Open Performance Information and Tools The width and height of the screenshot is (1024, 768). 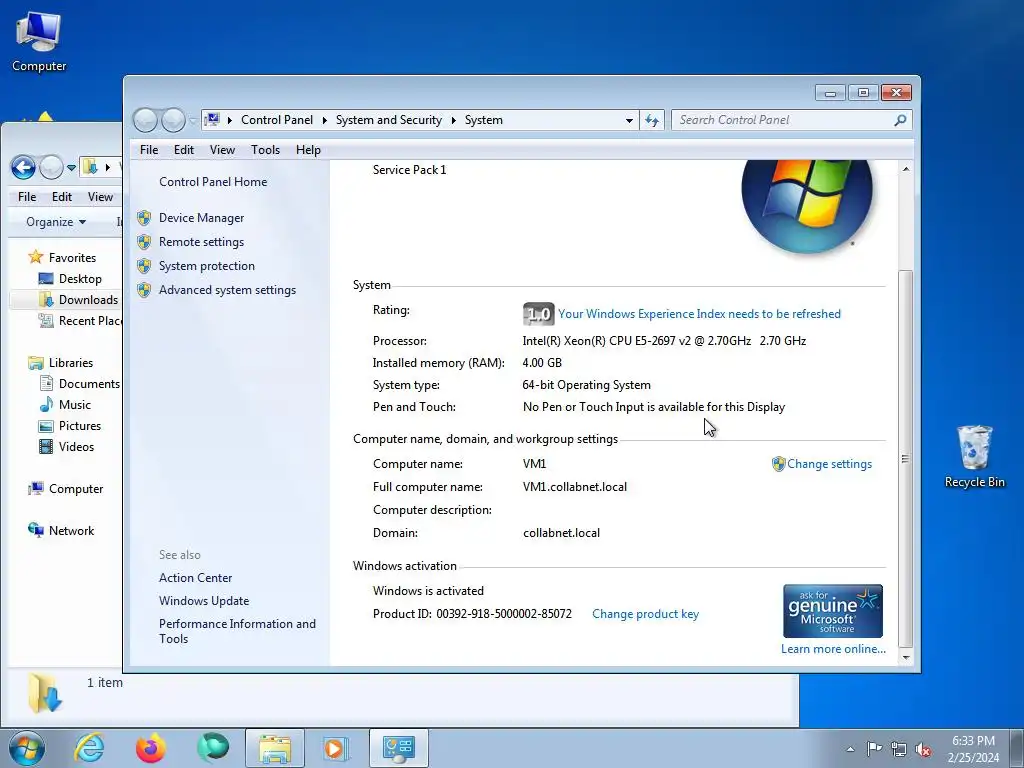(237, 631)
